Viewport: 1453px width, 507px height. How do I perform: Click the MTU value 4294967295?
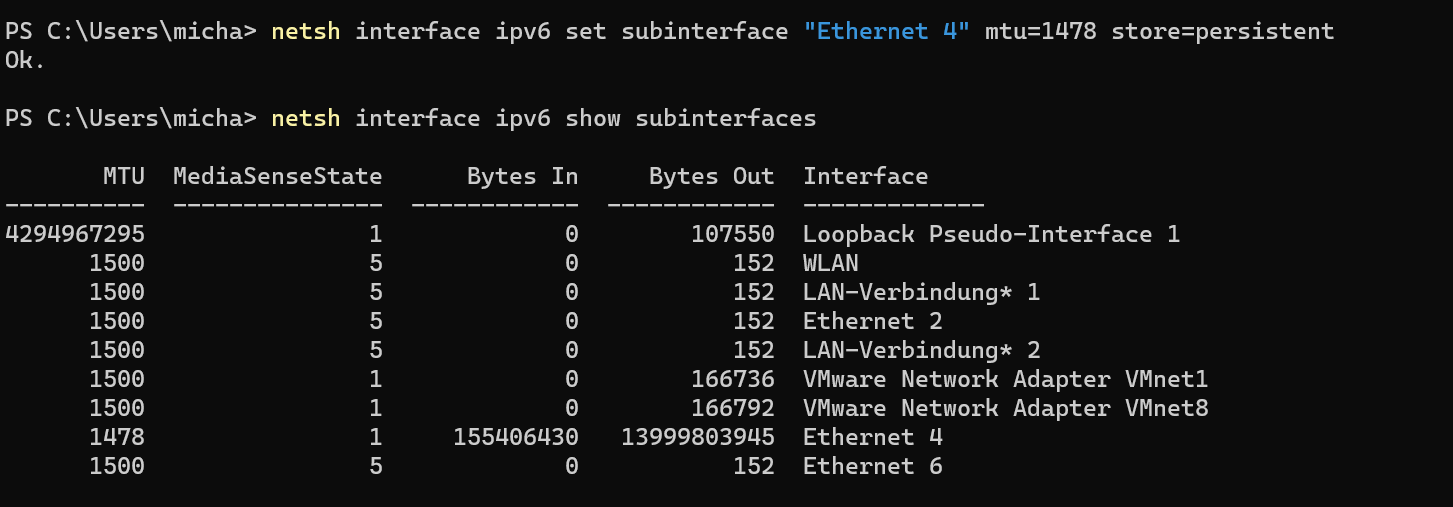[x=75, y=235]
